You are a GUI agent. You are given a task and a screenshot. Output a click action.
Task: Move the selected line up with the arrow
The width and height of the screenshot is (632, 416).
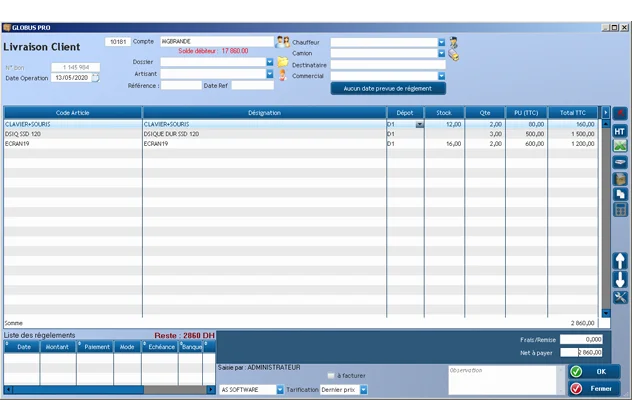pos(620,260)
